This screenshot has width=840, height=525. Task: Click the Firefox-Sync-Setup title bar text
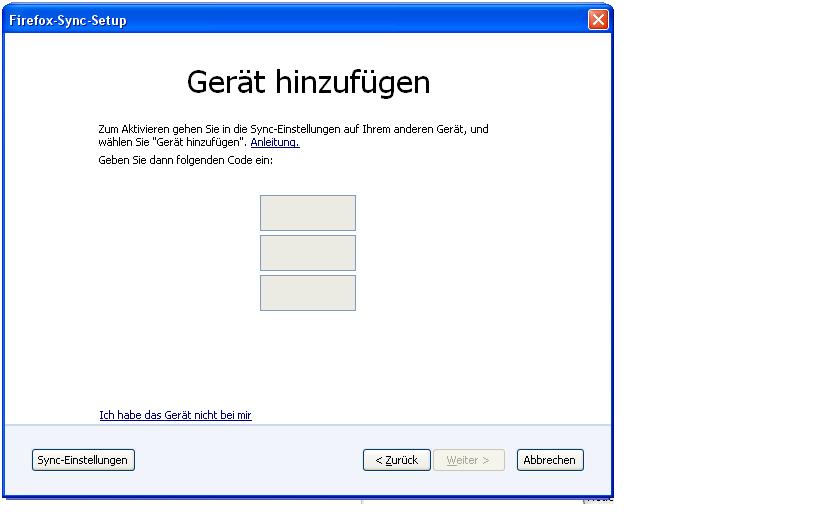tap(68, 21)
